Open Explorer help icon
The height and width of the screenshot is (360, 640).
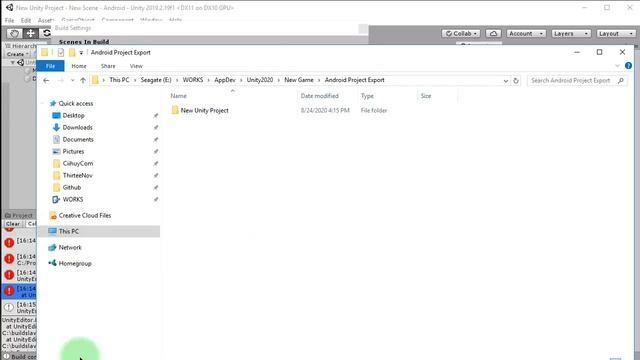628,66
